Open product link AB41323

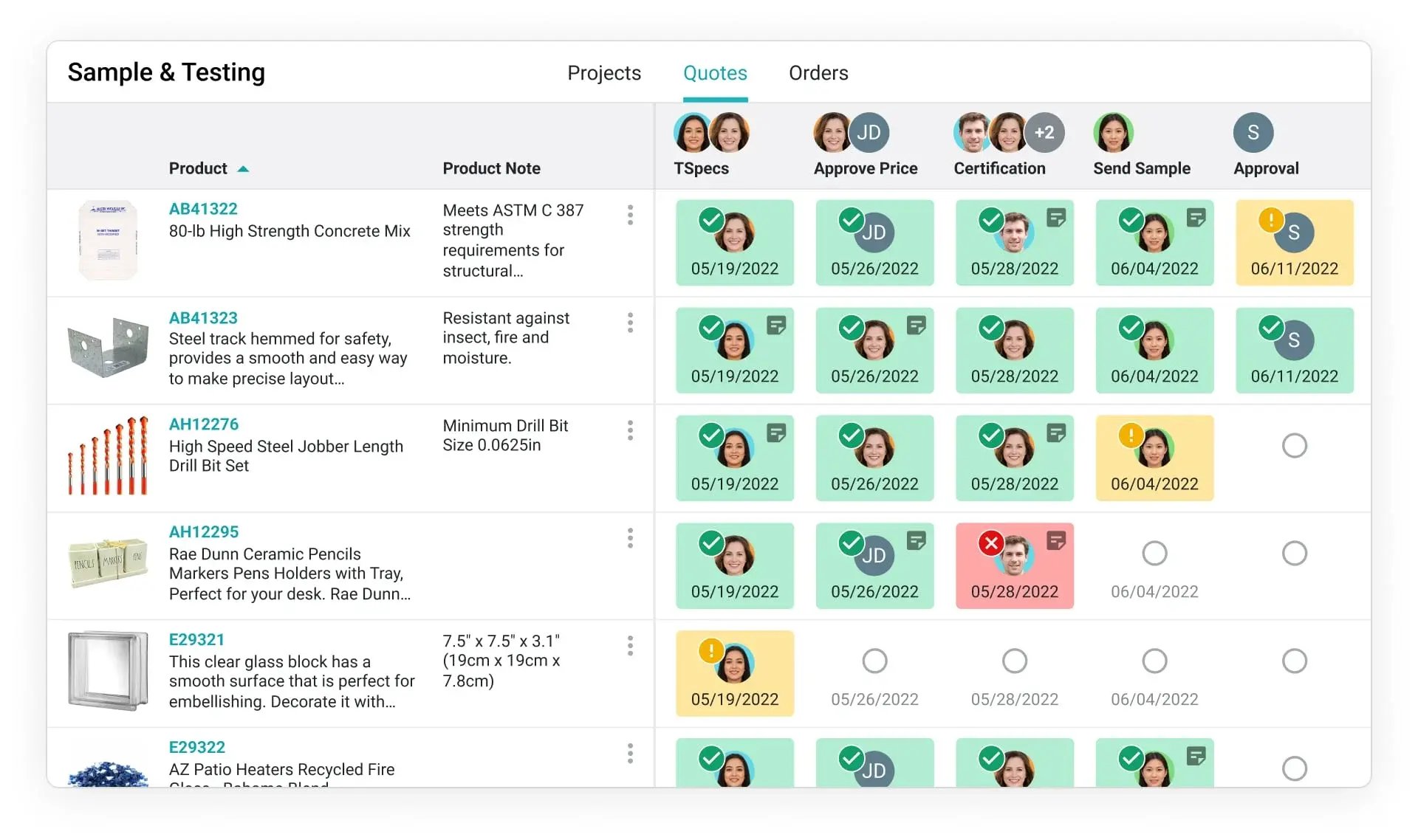click(x=203, y=318)
